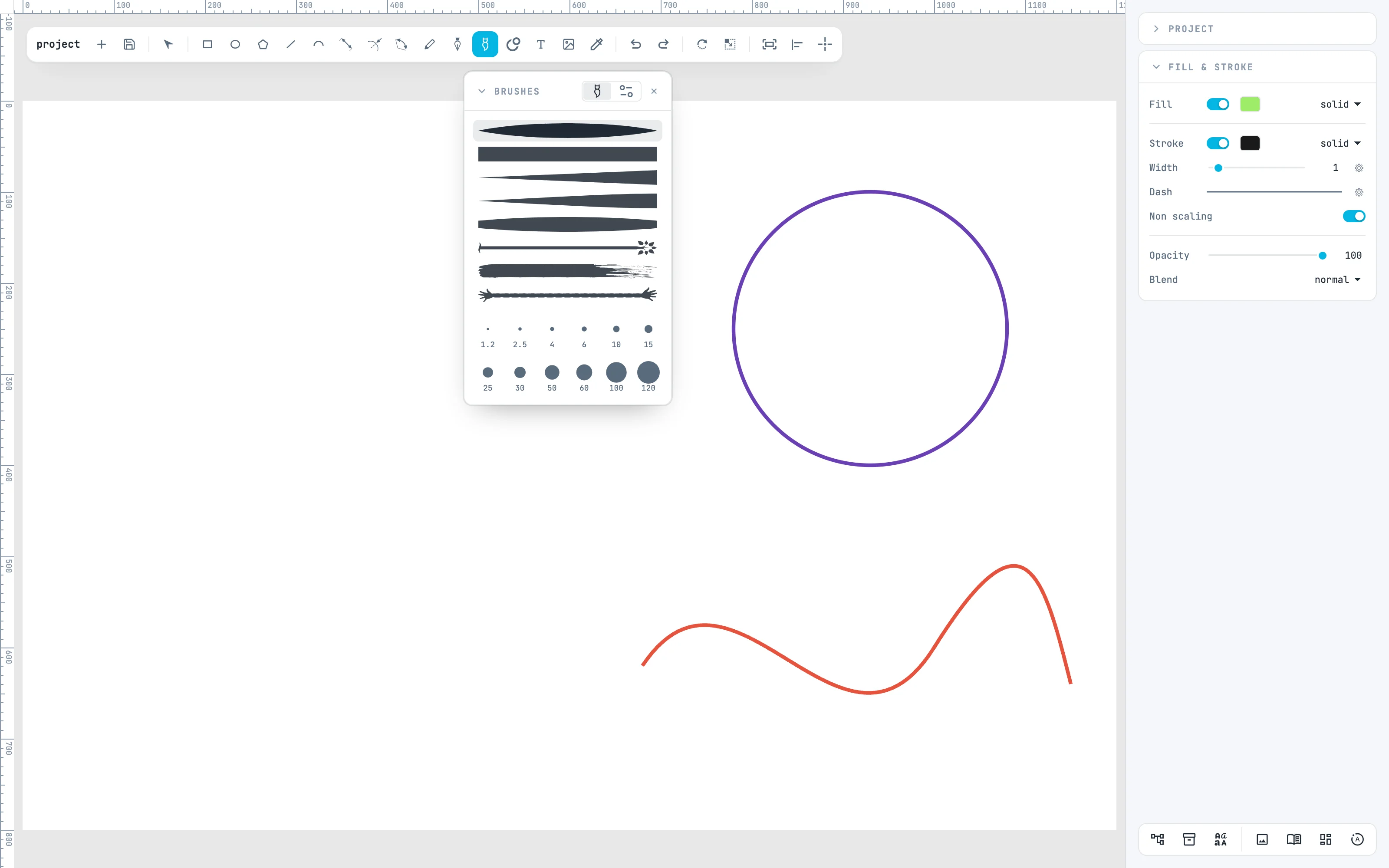
Task: Select the Ellipse tool
Action: click(235, 44)
